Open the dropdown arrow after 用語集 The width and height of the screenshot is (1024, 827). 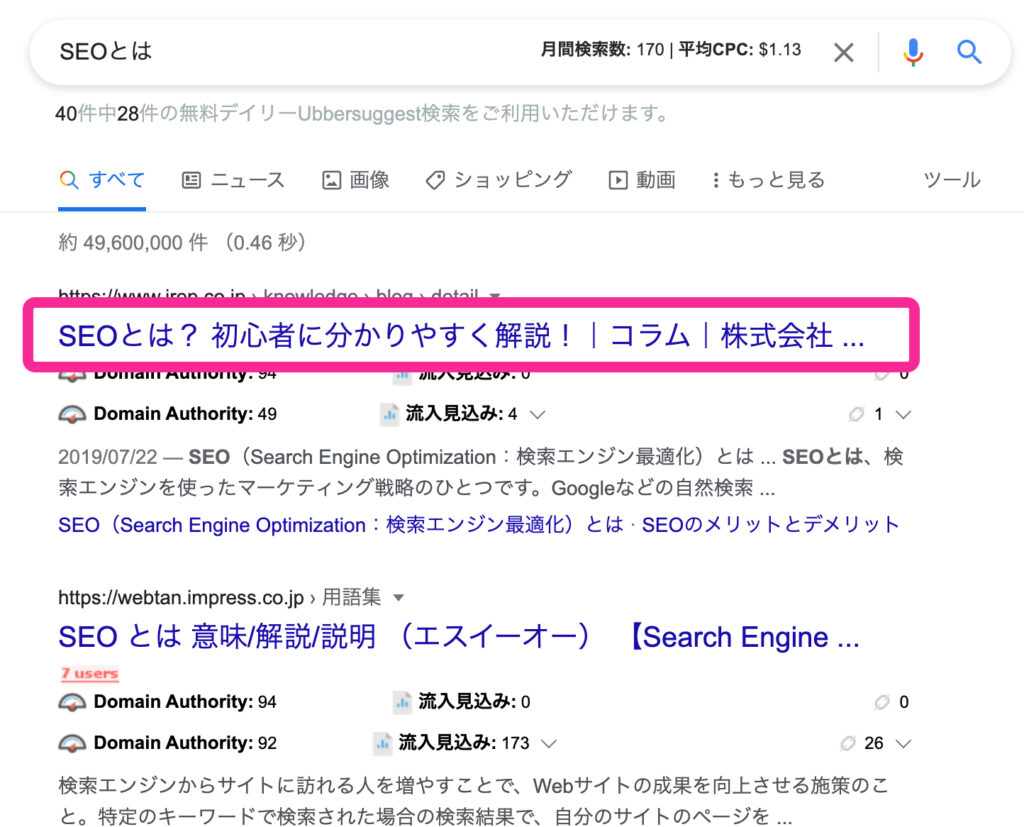398,597
